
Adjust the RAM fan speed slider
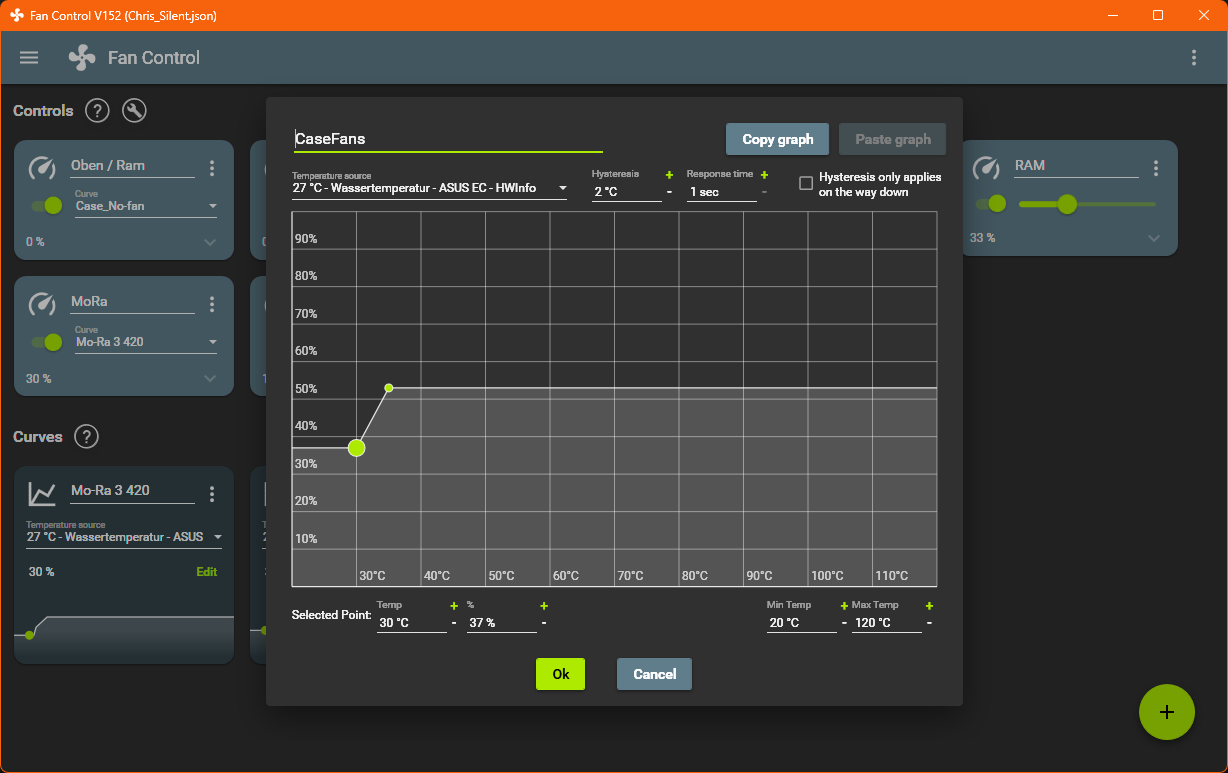[x=1087, y=204]
